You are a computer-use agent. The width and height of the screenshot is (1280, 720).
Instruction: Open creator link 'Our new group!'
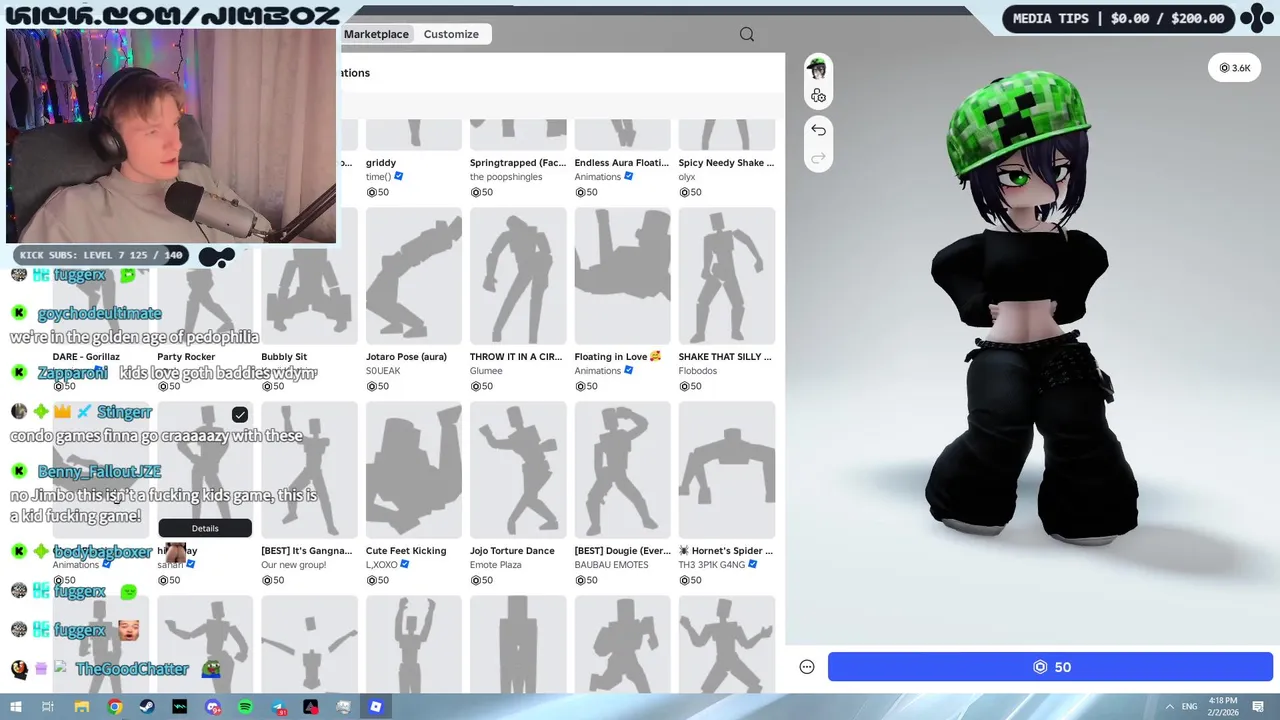[294, 565]
